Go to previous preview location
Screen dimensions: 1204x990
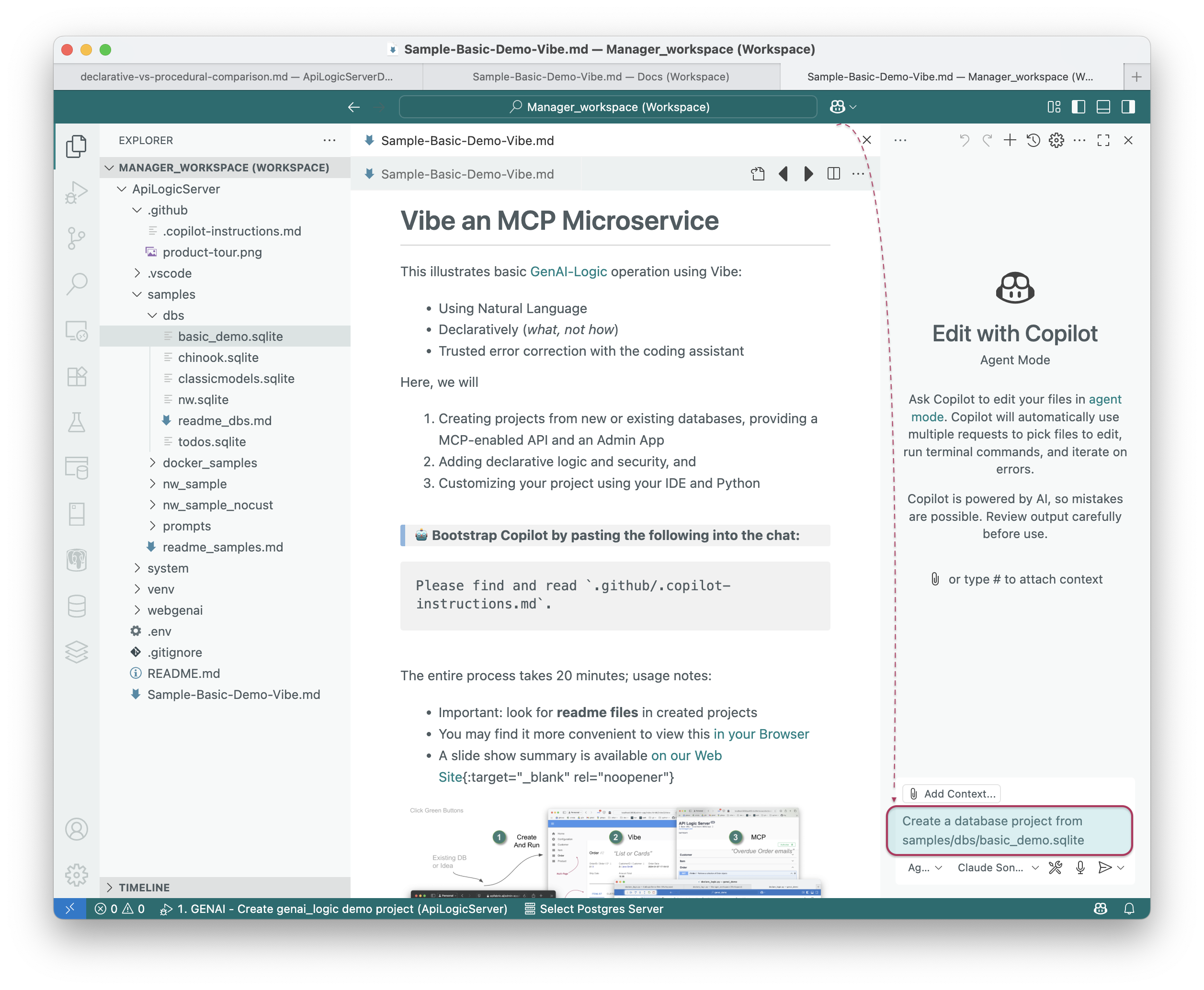[x=784, y=174]
